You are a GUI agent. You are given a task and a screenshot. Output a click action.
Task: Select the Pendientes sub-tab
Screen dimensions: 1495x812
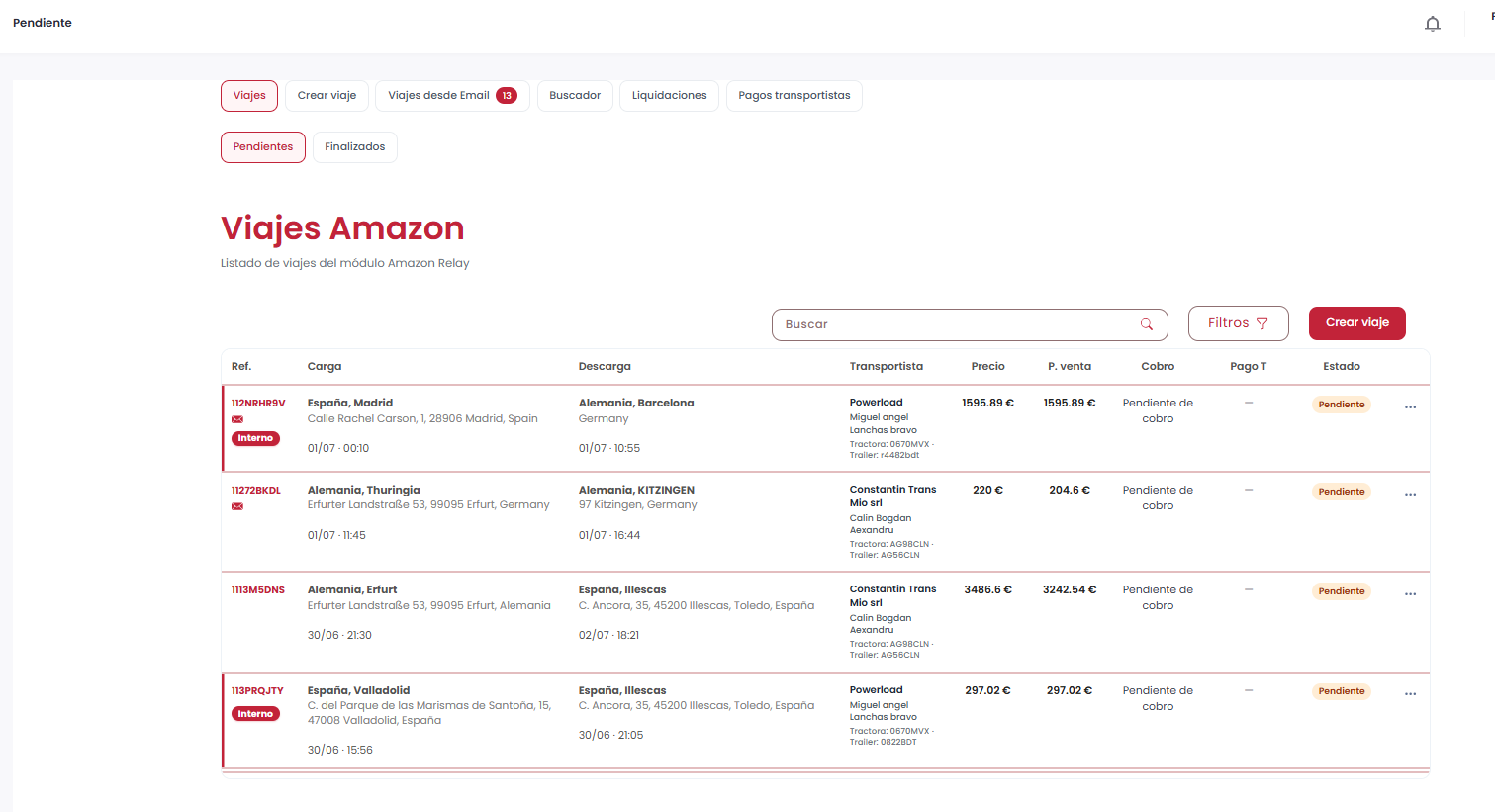point(263,147)
